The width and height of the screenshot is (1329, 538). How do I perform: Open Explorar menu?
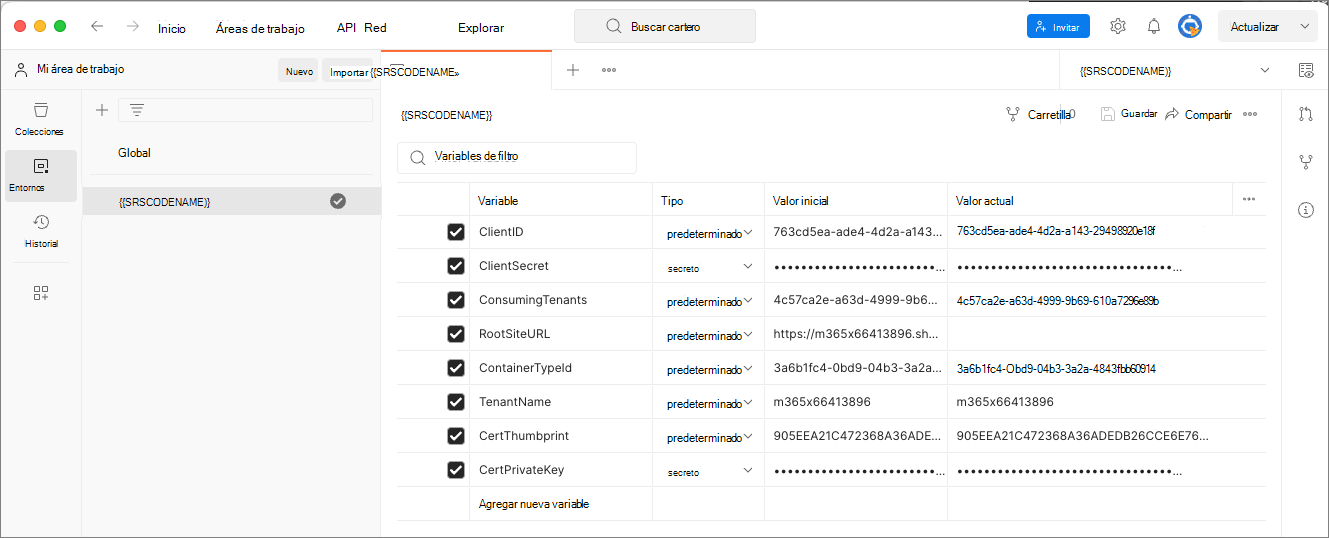coord(481,28)
